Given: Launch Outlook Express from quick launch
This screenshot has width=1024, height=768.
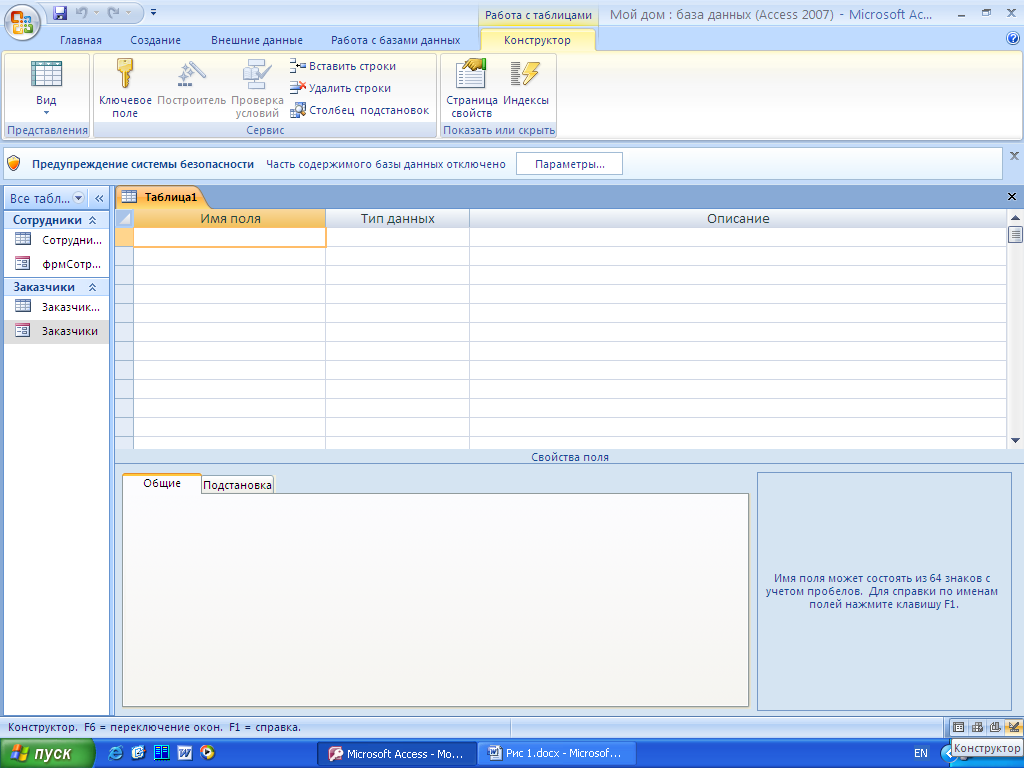Looking at the screenshot, I should (x=138, y=753).
